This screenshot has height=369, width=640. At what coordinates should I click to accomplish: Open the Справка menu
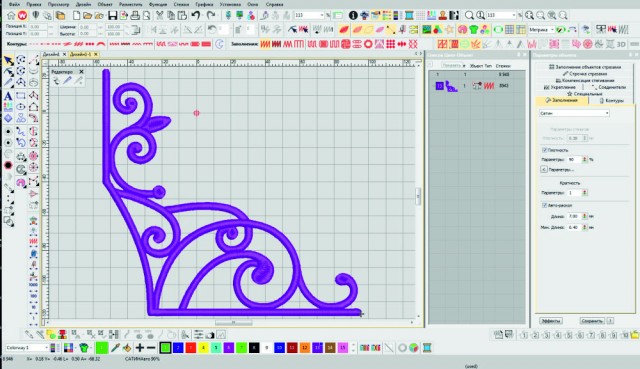click(x=274, y=4)
